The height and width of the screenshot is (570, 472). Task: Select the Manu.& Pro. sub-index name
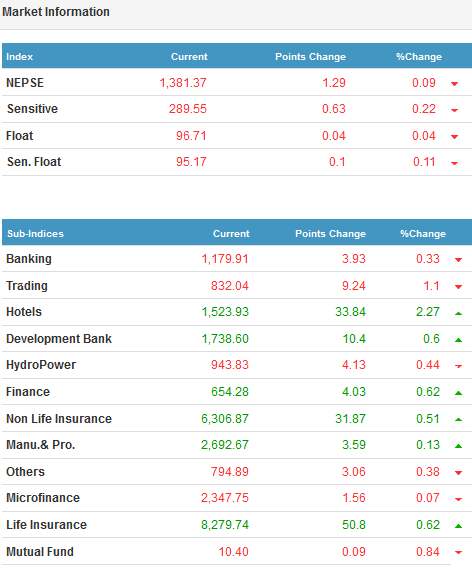pyautogui.click(x=41, y=445)
